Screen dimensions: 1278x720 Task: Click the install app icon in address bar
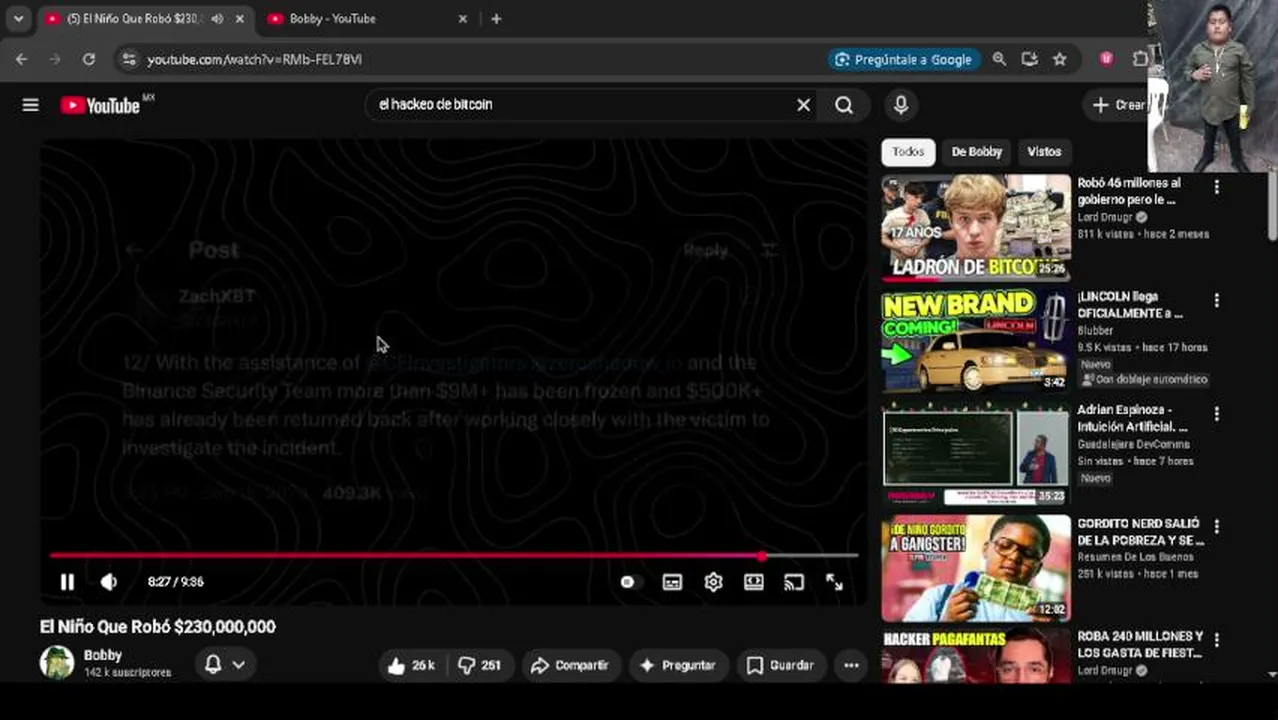click(x=1029, y=60)
